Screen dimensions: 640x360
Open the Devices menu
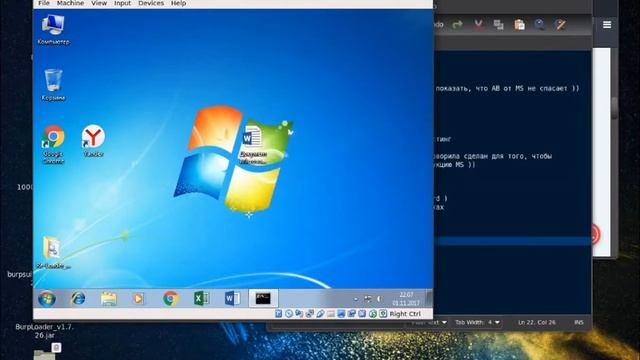(151, 3)
